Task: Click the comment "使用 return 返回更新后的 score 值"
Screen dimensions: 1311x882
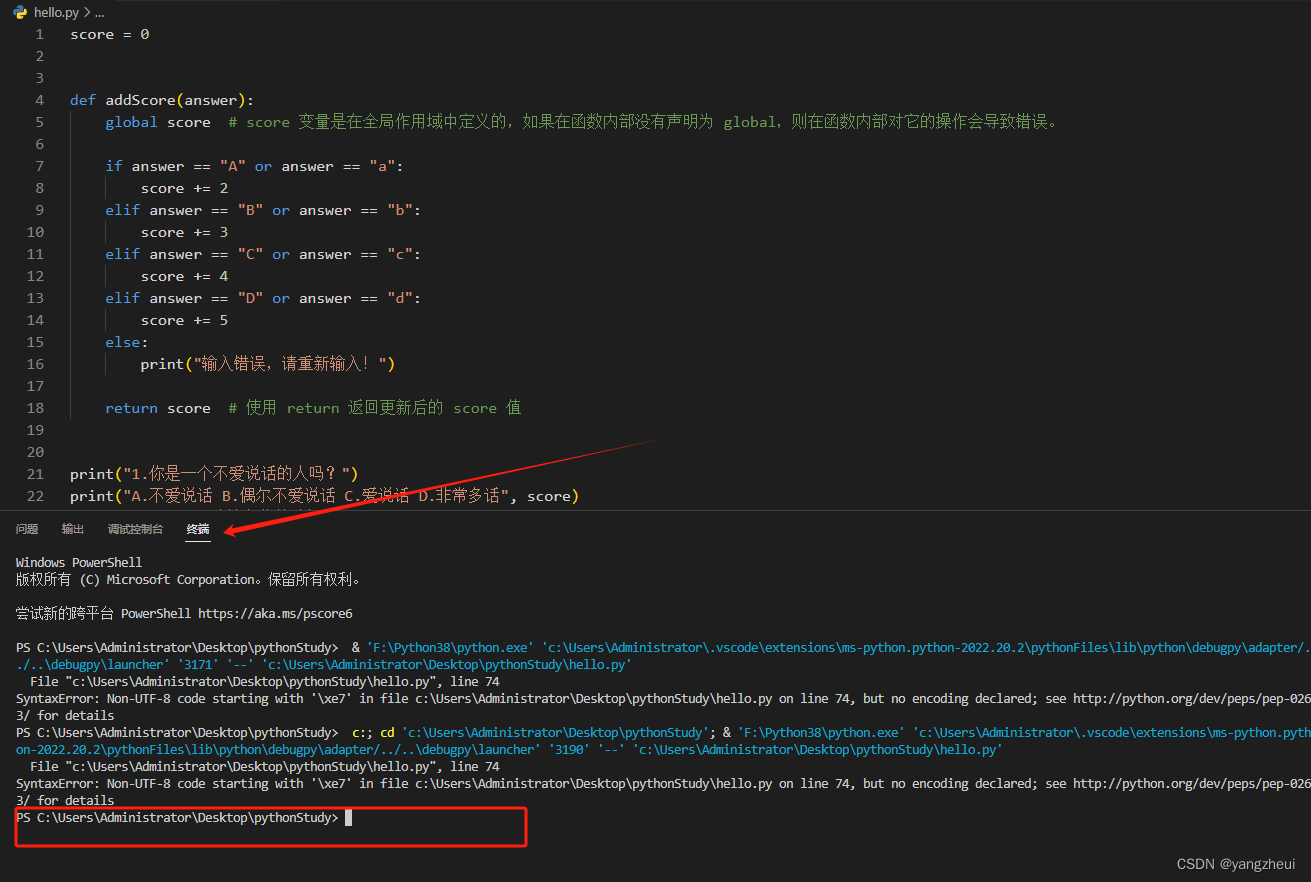Action: click(375, 408)
